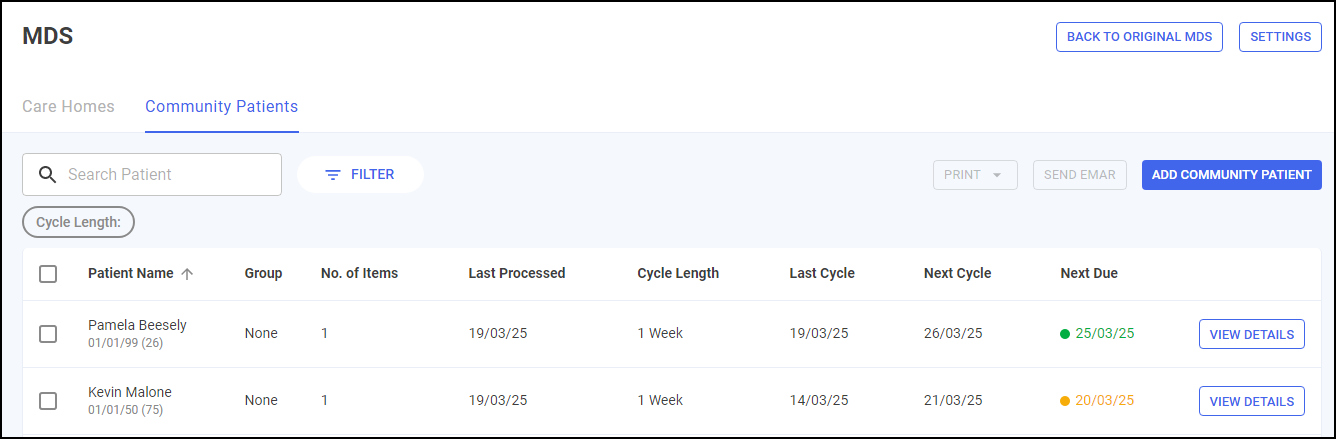This screenshot has height=439, width=1336.
Task: View details for Pamela Beesely
Action: coord(1251,334)
